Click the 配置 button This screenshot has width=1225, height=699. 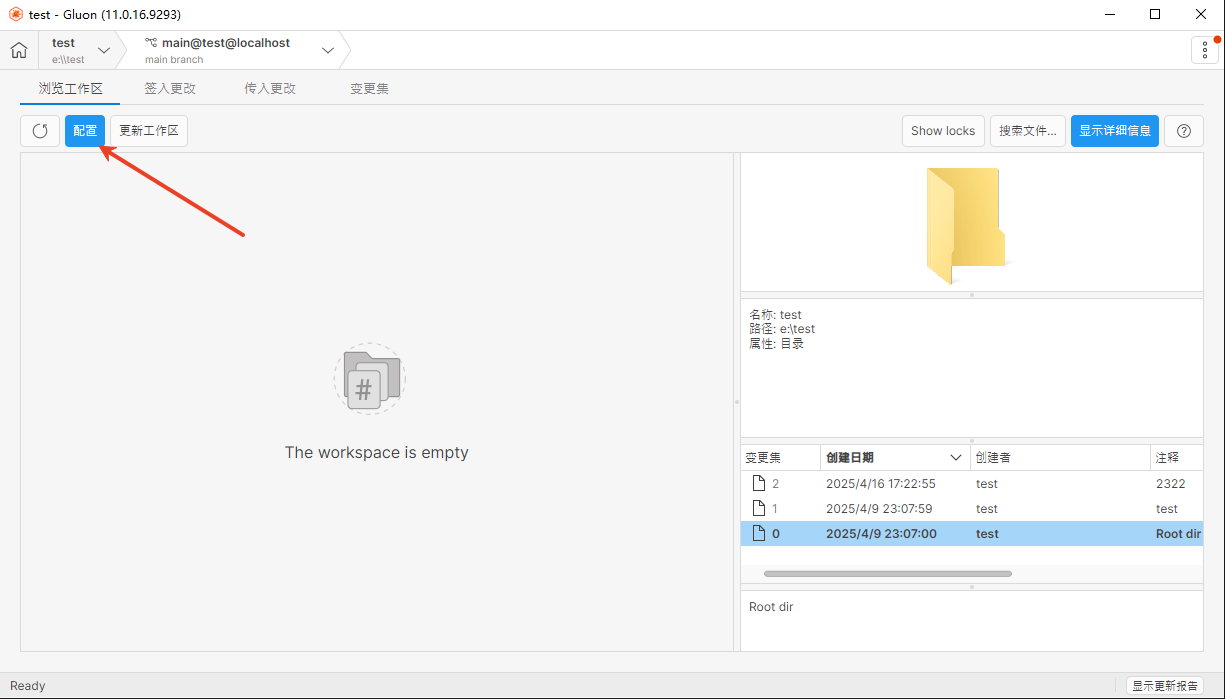pos(85,131)
